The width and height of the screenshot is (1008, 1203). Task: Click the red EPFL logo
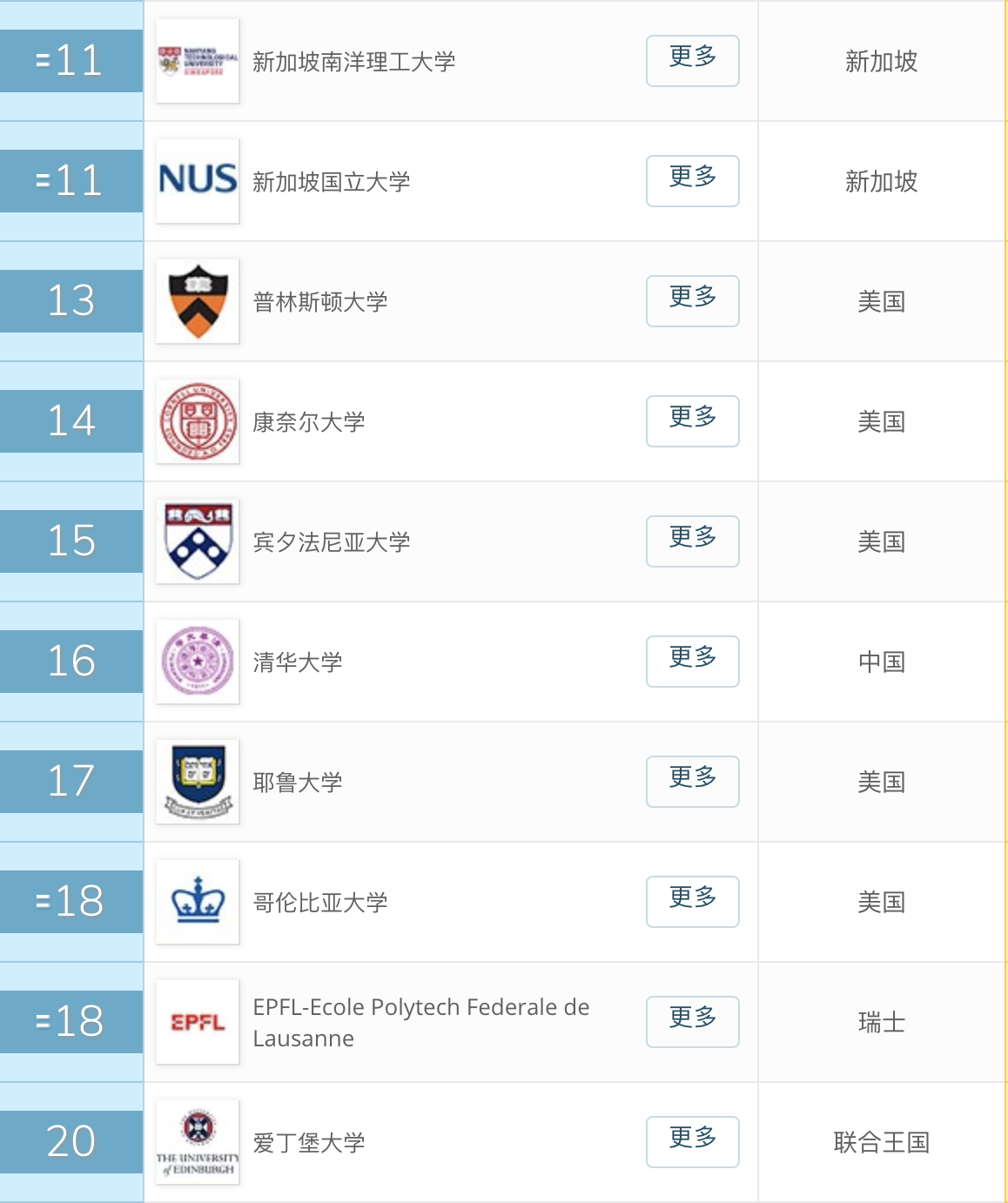pos(198,1022)
